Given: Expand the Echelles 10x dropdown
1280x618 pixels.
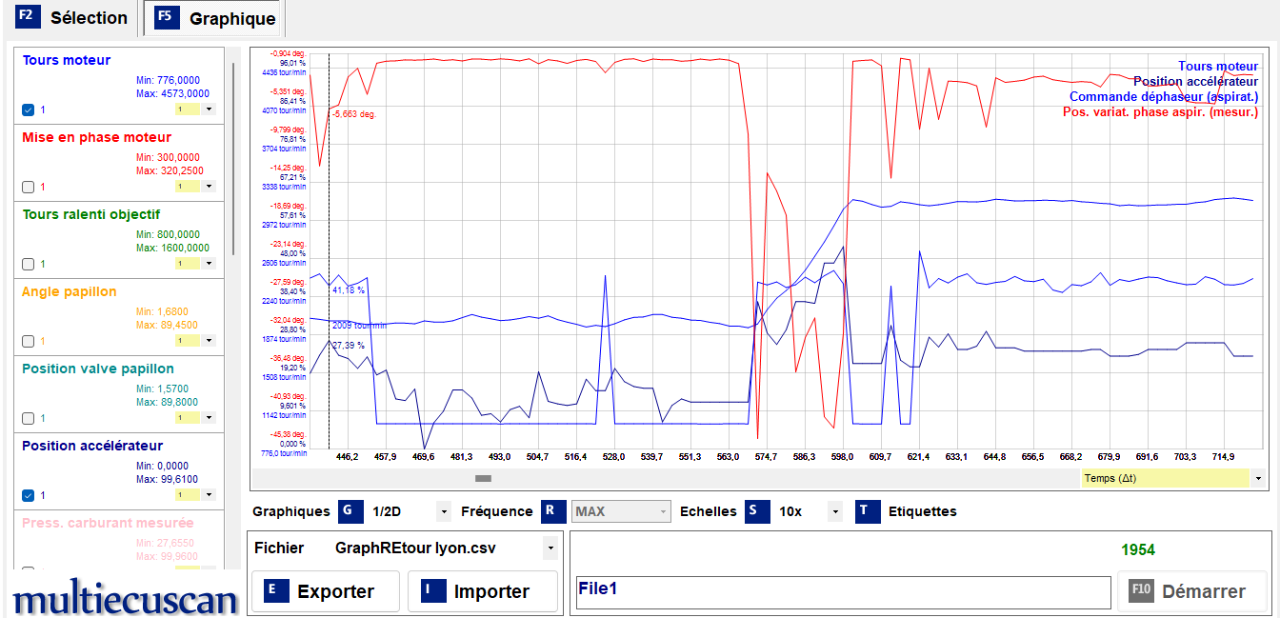Looking at the screenshot, I should (x=835, y=512).
